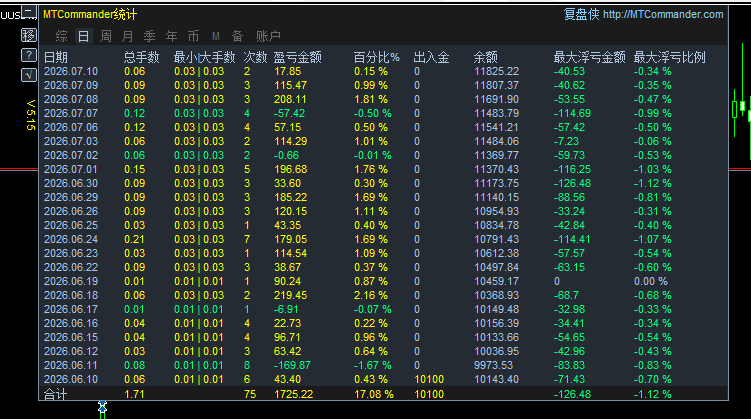751x419 pixels.
Task: Select the M tab
Action: (216, 36)
